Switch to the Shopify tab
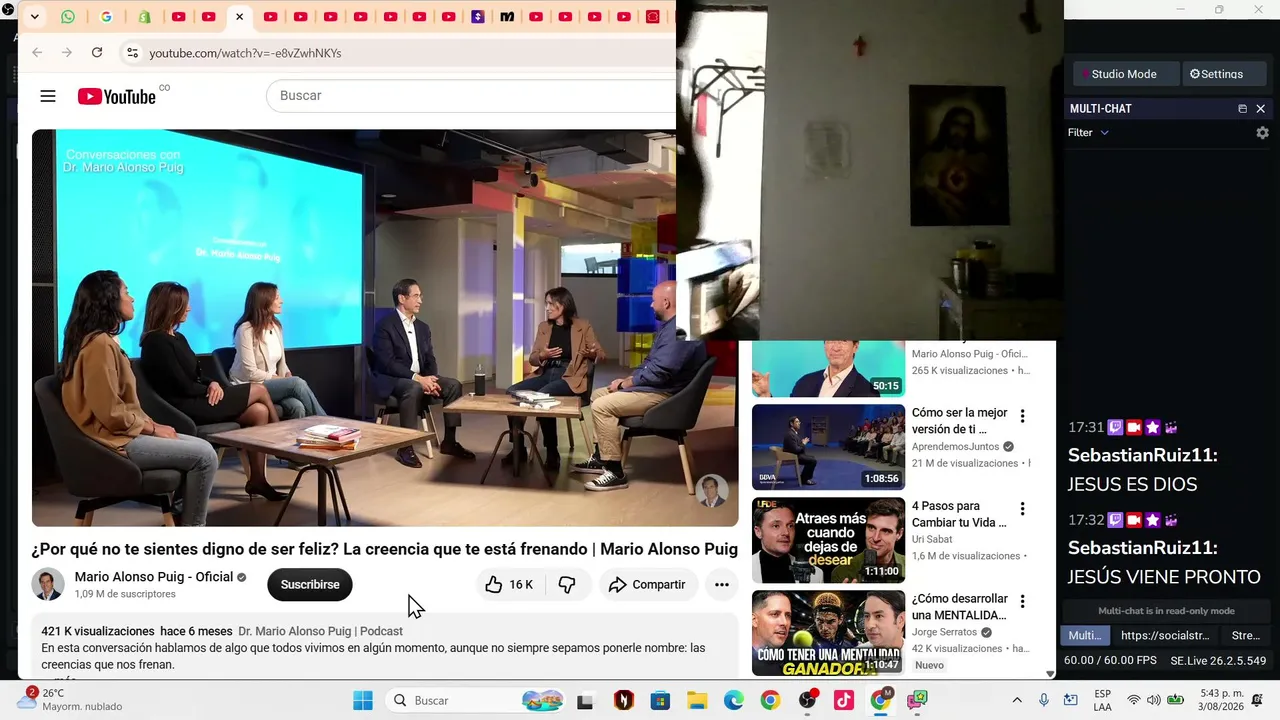1280x720 pixels. tap(145, 17)
